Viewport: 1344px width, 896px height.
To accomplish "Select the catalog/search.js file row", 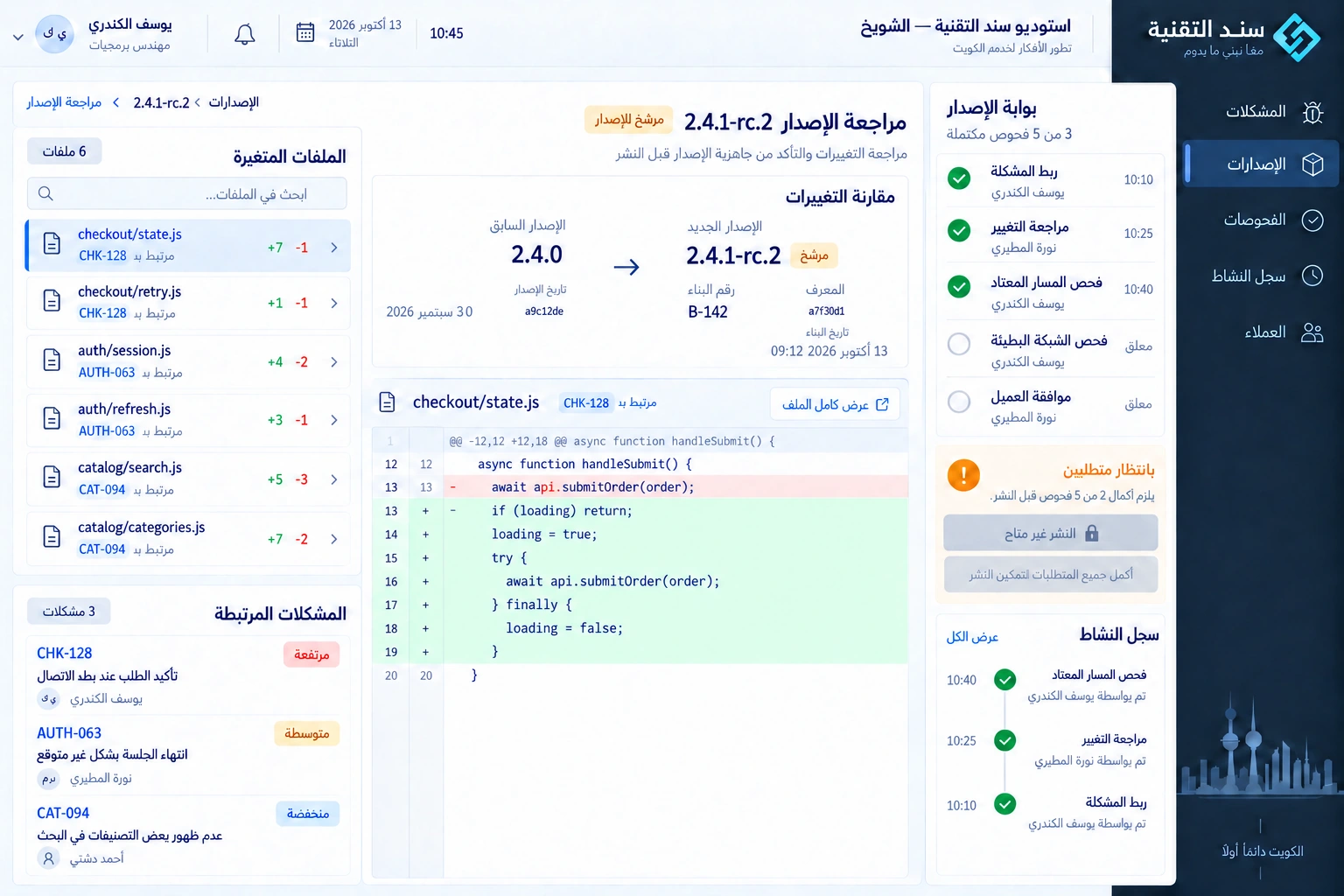I will click(188, 479).
